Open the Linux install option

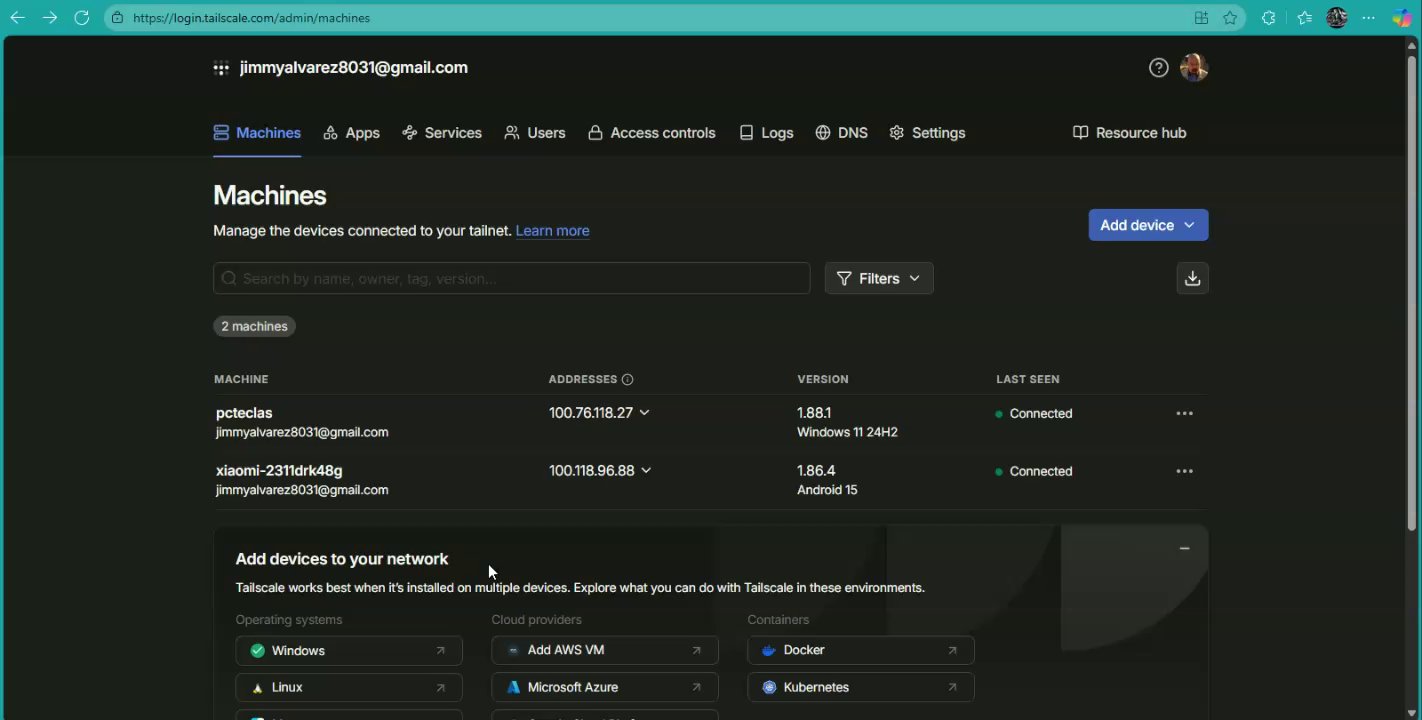click(x=349, y=687)
